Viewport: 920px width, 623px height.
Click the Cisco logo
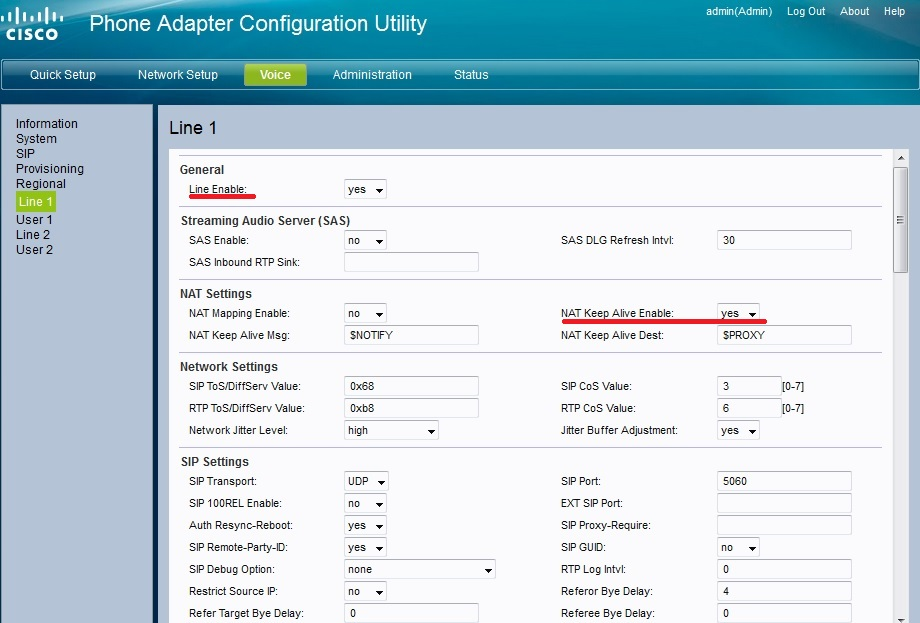click(32, 24)
